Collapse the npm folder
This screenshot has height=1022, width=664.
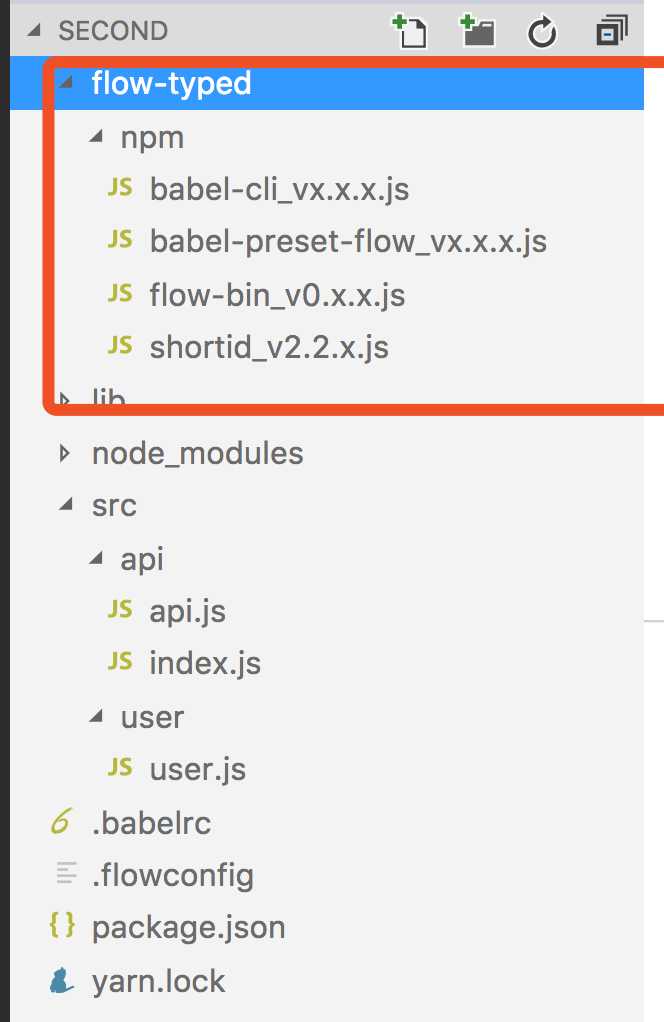(96, 137)
